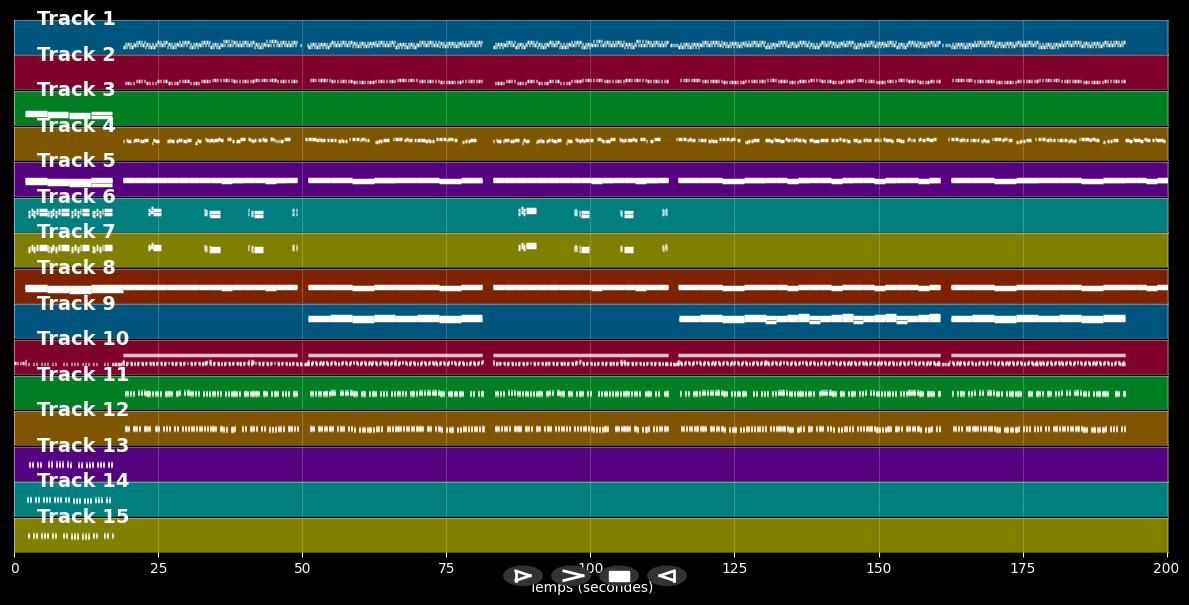Choose the Track 8 label
The width and height of the screenshot is (1189, 605).
pos(76,268)
